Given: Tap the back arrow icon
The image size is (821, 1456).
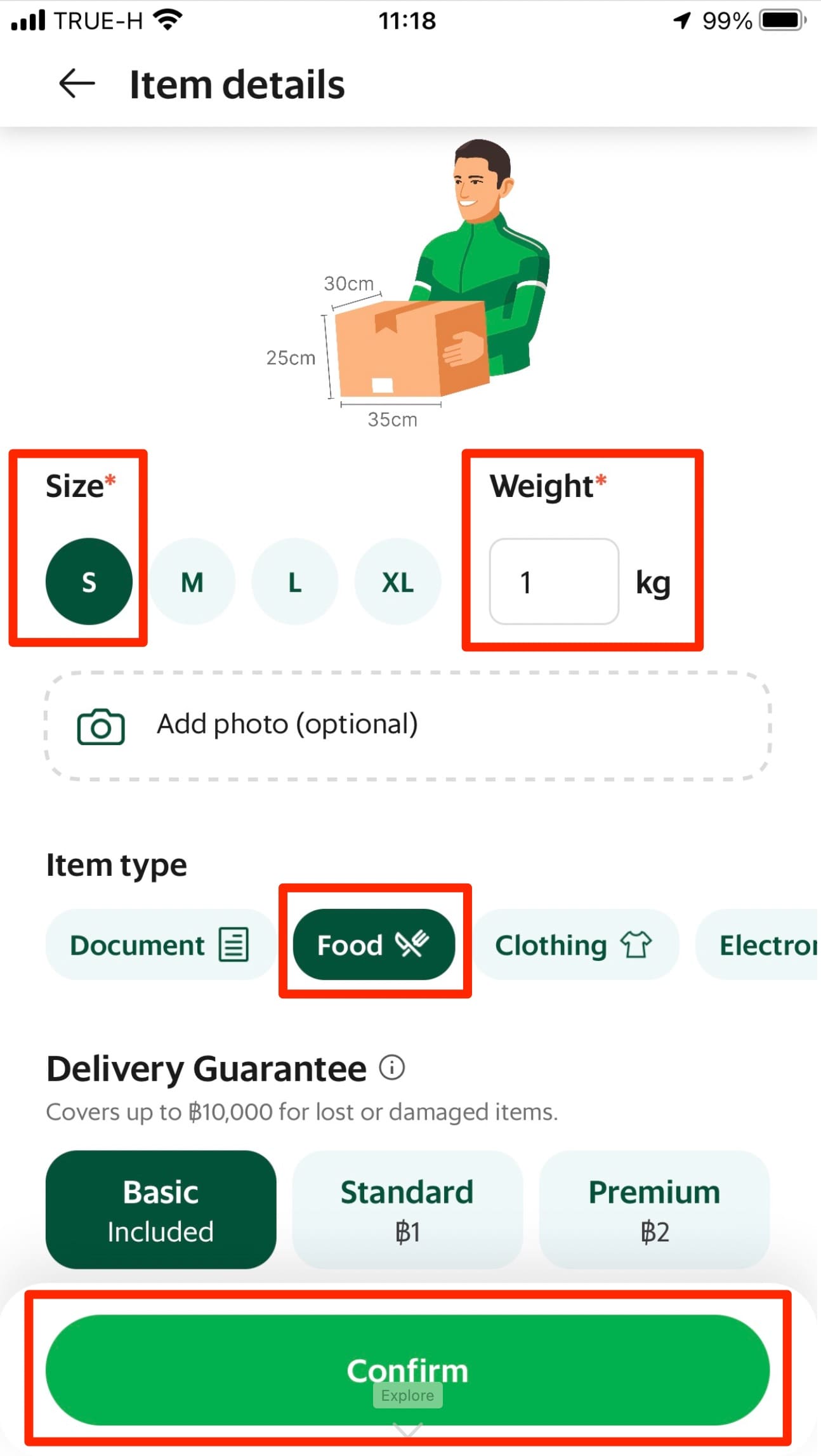Looking at the screenshot, I should 77,84.
